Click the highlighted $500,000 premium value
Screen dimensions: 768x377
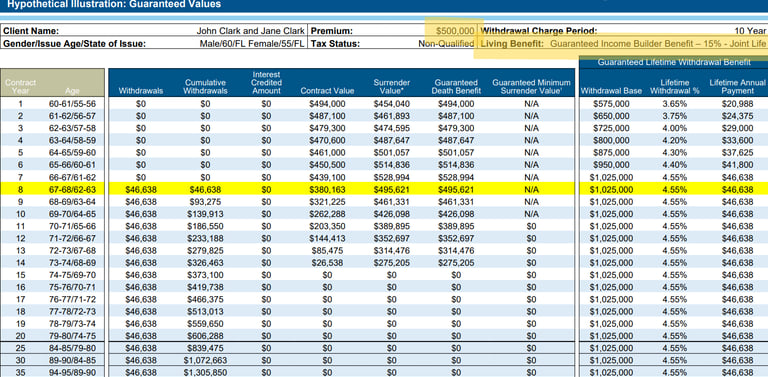pos(455,31)
